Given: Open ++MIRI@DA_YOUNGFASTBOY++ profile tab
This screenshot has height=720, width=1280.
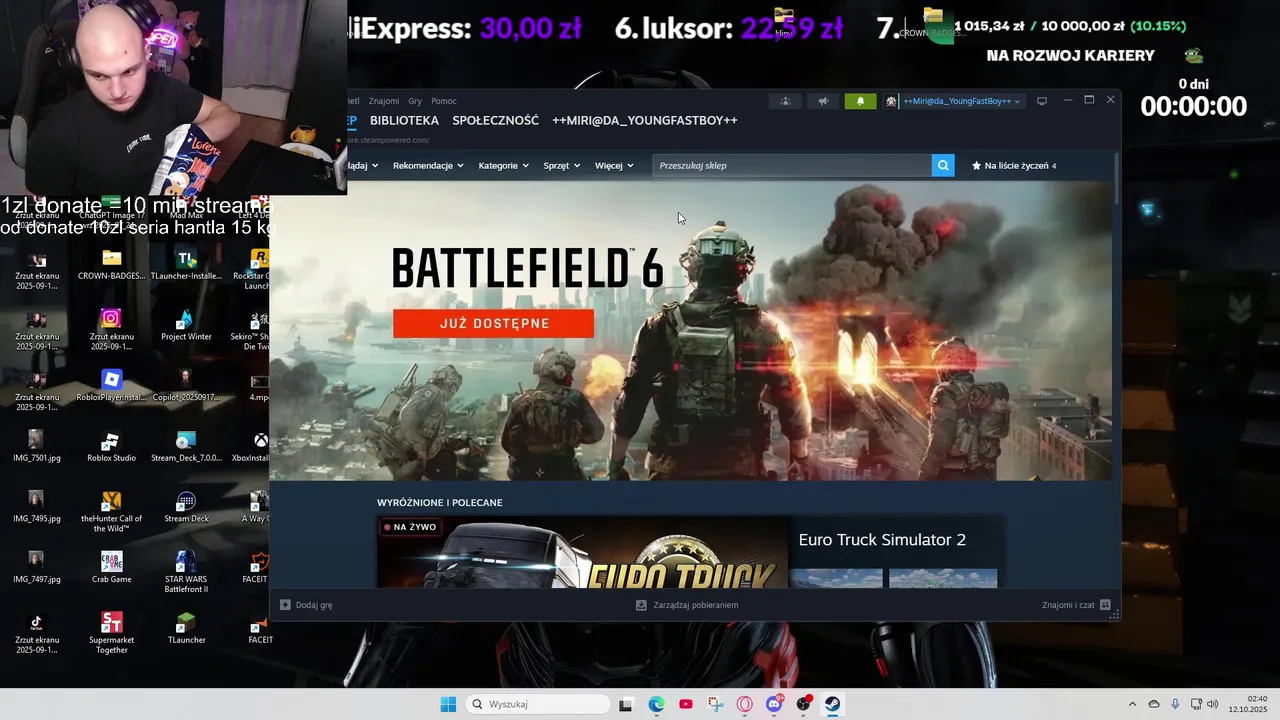Looking at the screenshot, I should click(645, 120).
